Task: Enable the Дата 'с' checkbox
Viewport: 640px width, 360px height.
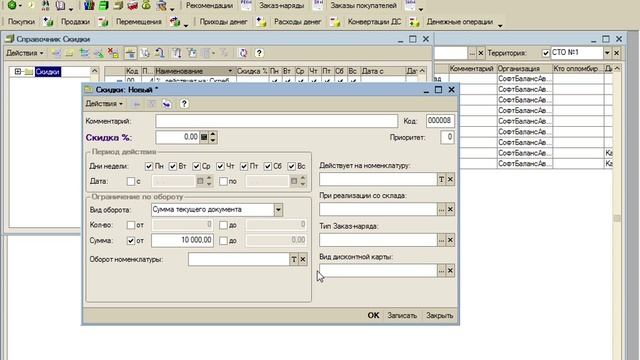Action: tap(131, 181)
